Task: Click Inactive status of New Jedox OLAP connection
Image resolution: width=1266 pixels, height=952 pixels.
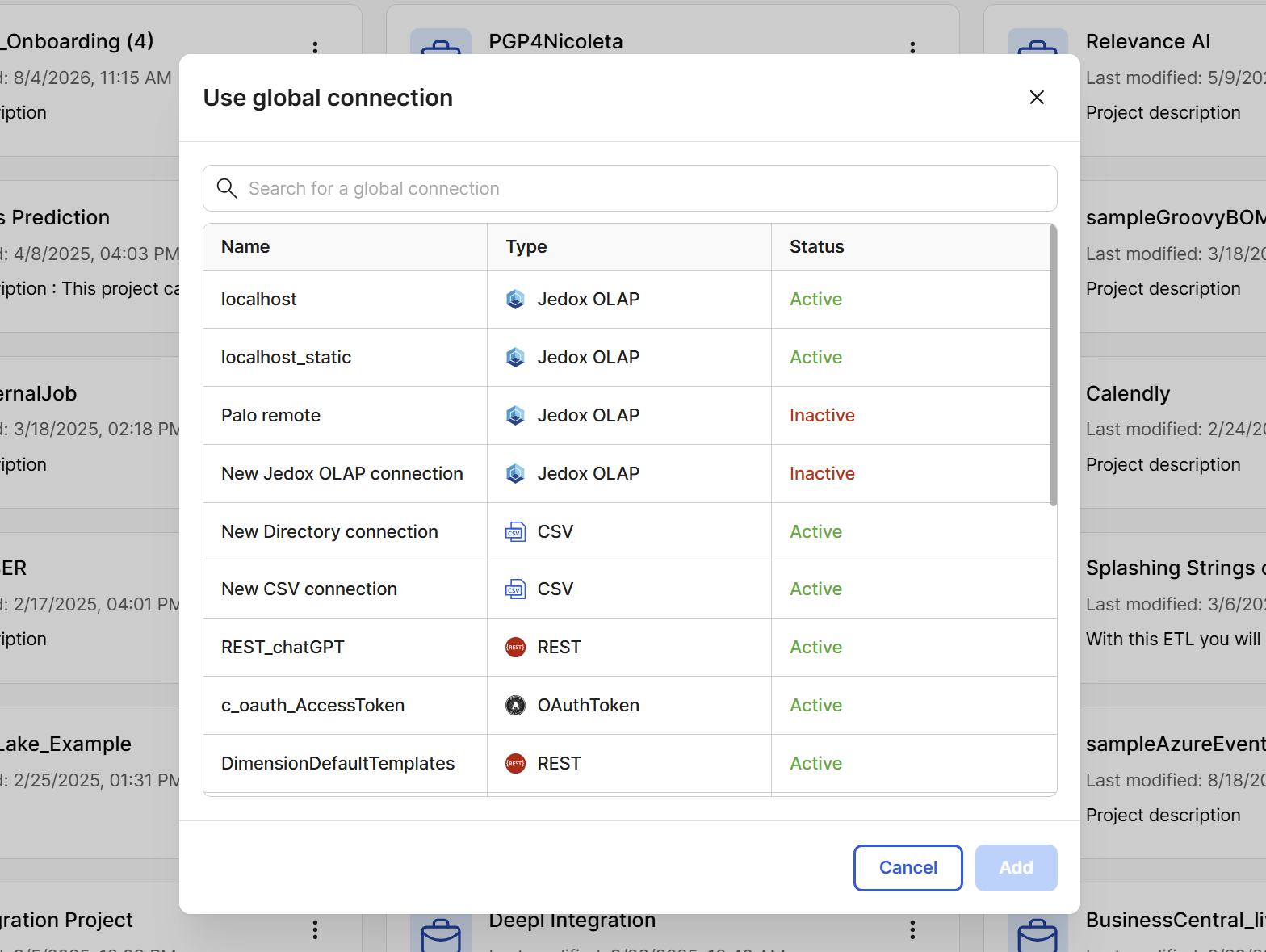Action: (x=822, y=473)
